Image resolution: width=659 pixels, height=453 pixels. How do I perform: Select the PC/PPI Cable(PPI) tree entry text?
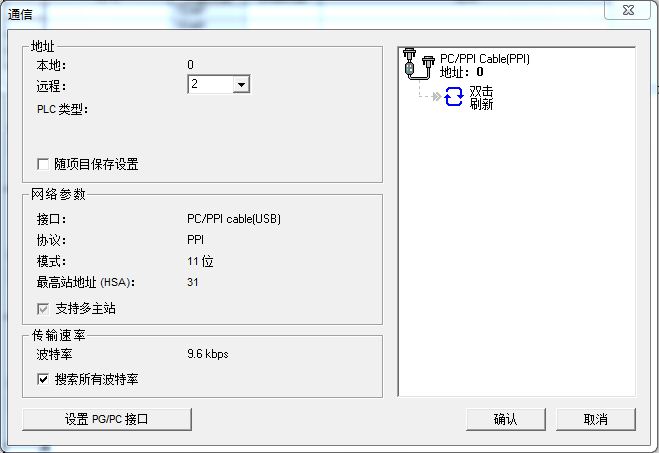tap(485, 59)
